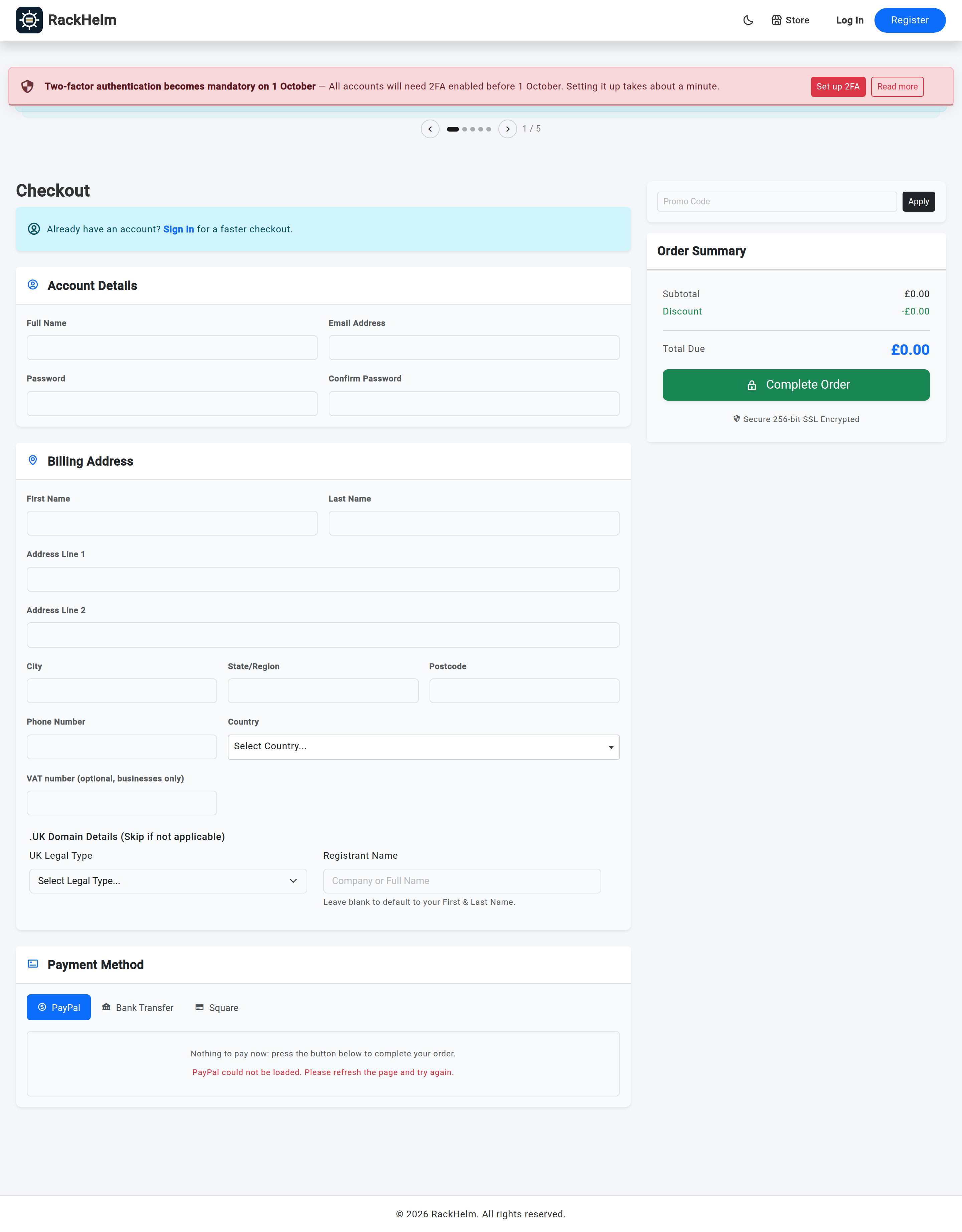Viewport: 962px width, 1232px height.
Task: Toggle dark mode with the moon icon
Action: coord(748,20)
